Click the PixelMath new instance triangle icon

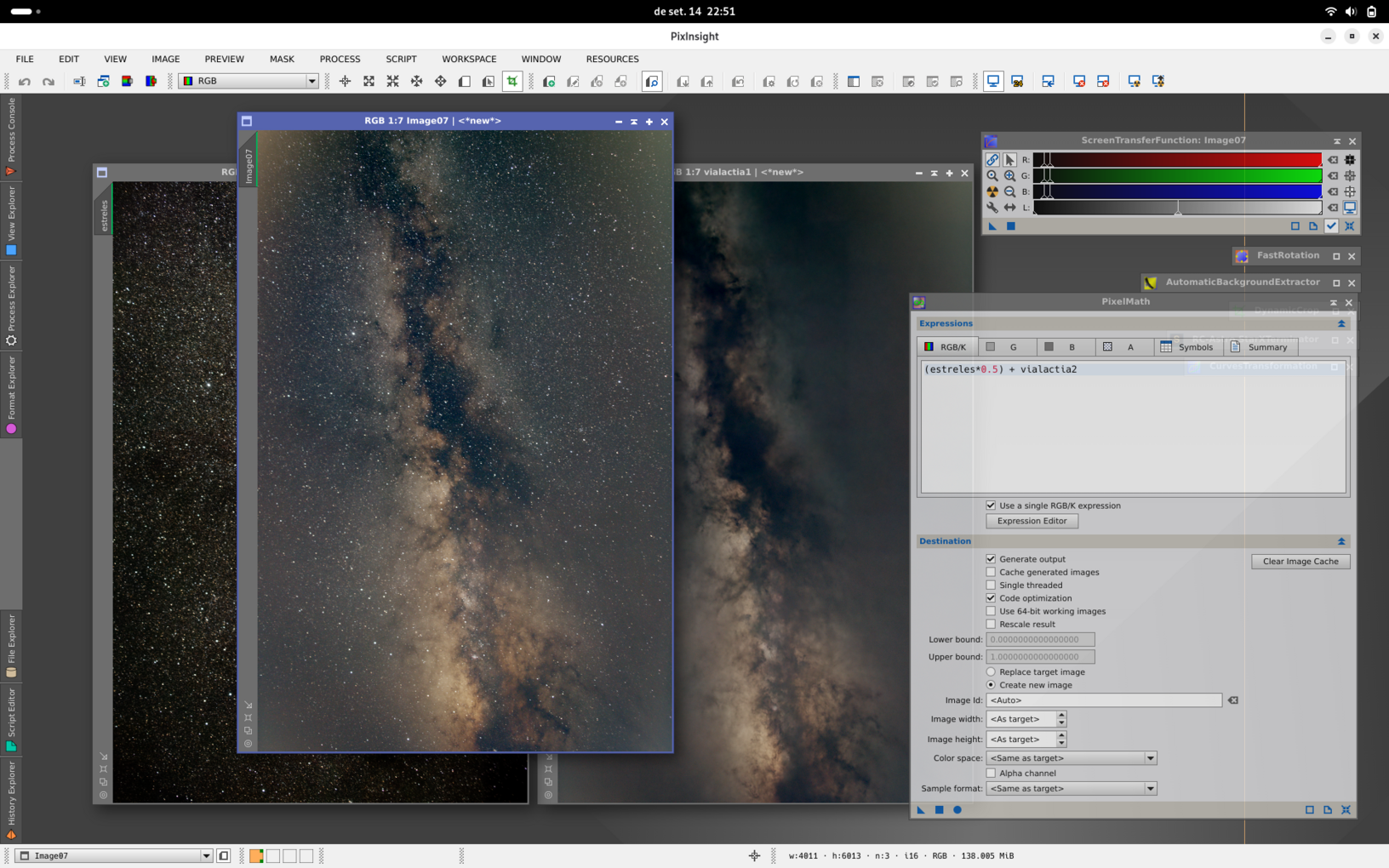coord(921,810)
